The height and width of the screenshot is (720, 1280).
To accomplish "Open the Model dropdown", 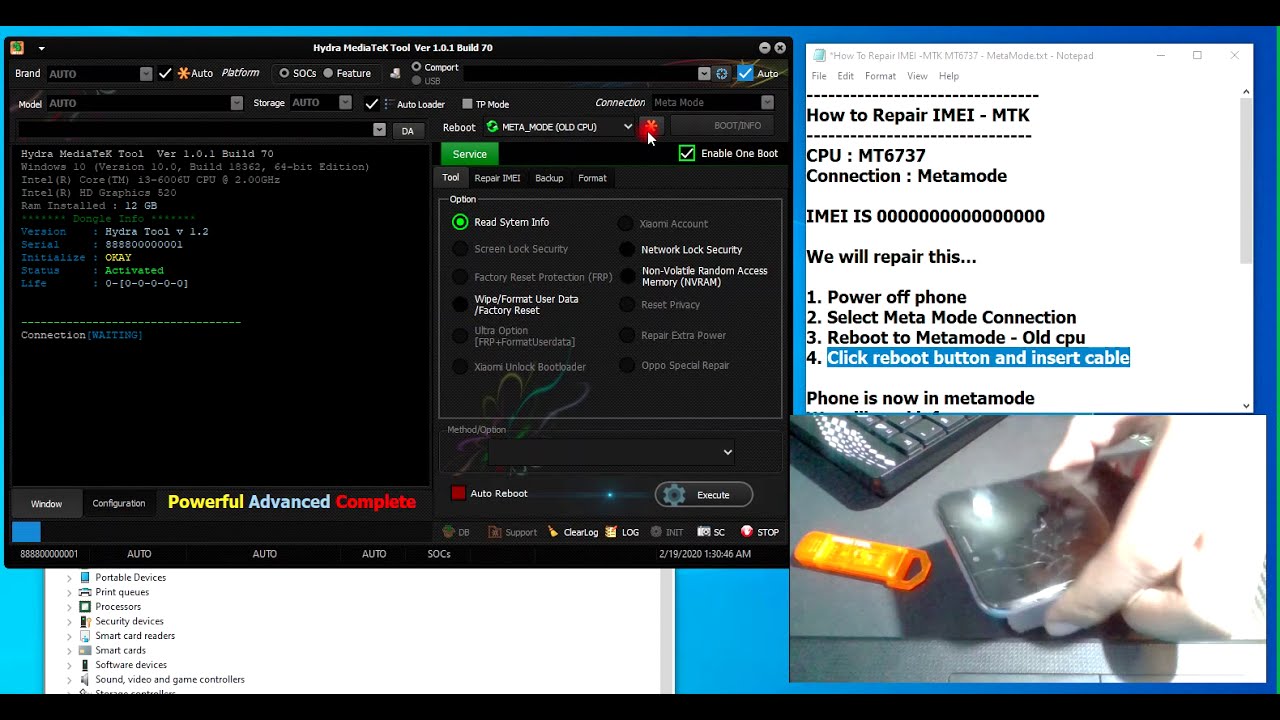I will click(x=237, y=103).
